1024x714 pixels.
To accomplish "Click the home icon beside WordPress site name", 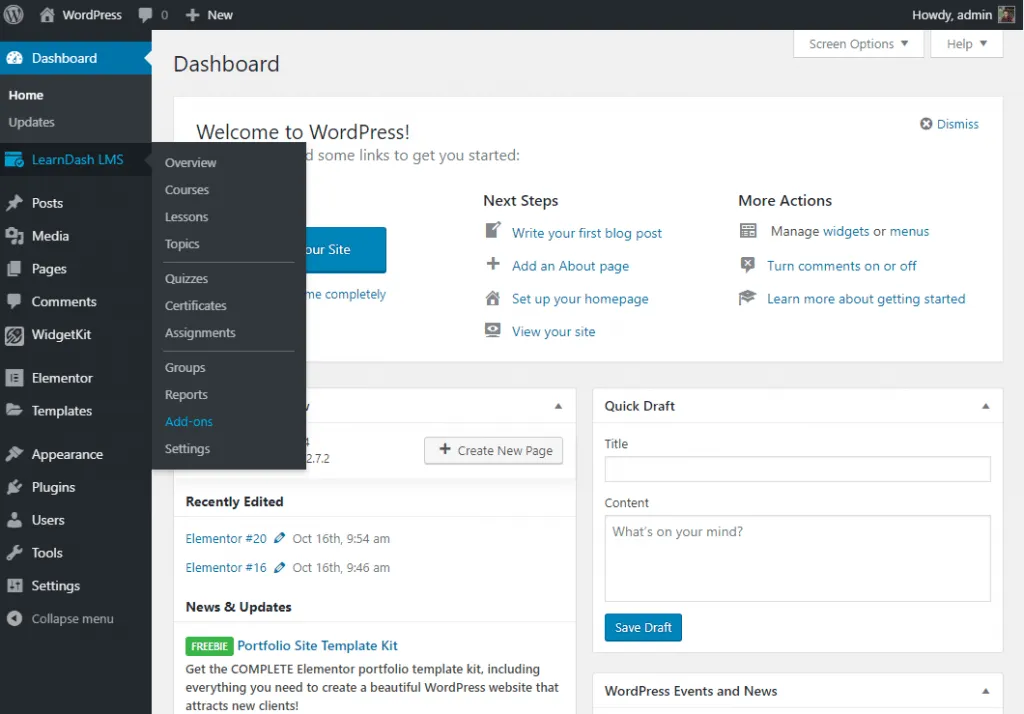I will (x=47, y=14).
